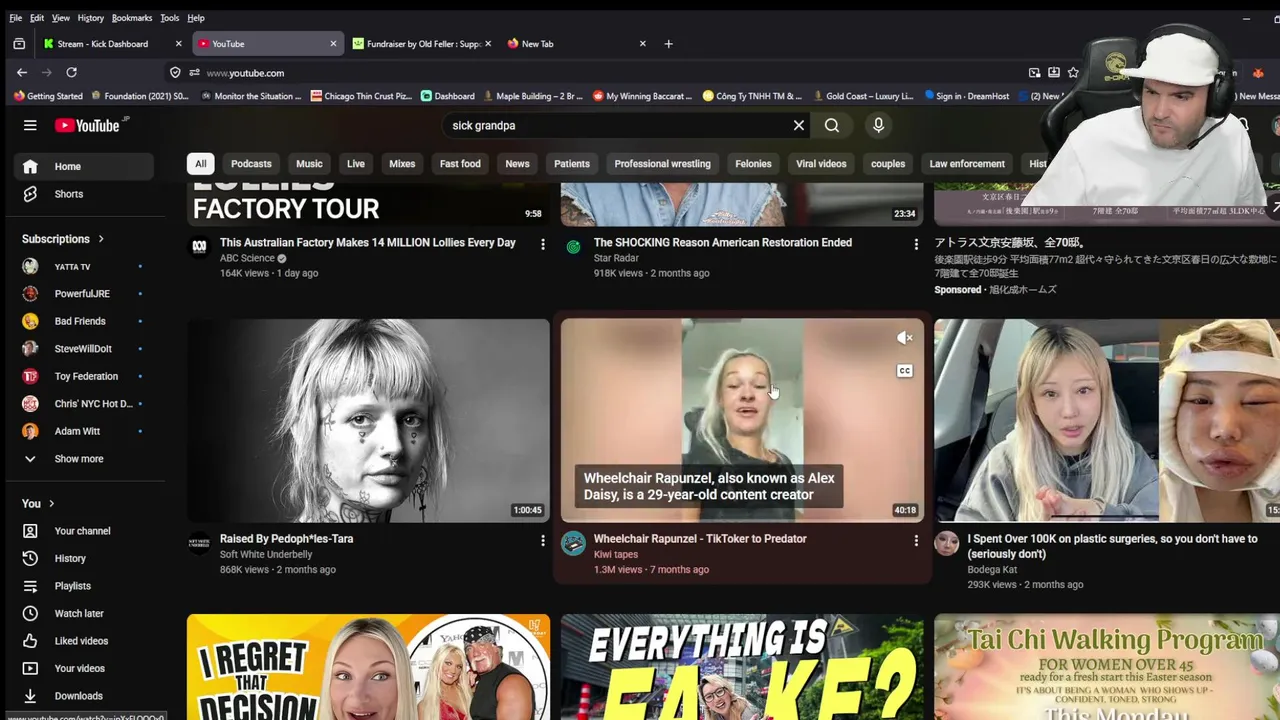
Task: Select the Podcasts filter chip
Action: click(x=251, y=164)
